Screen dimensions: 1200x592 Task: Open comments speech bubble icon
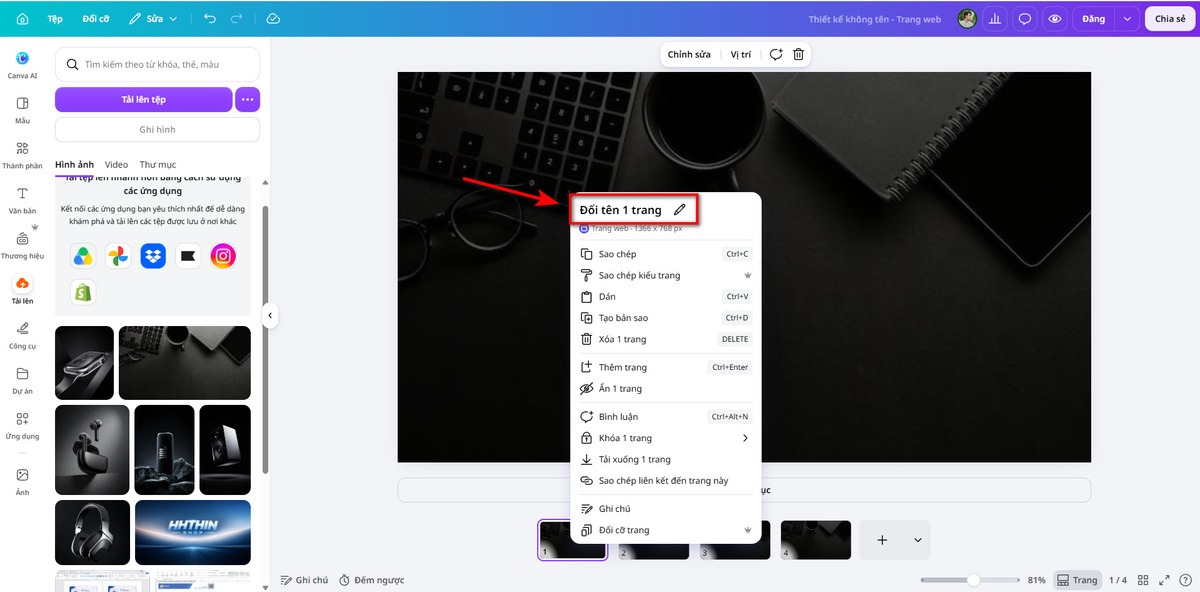(1025, 18)
